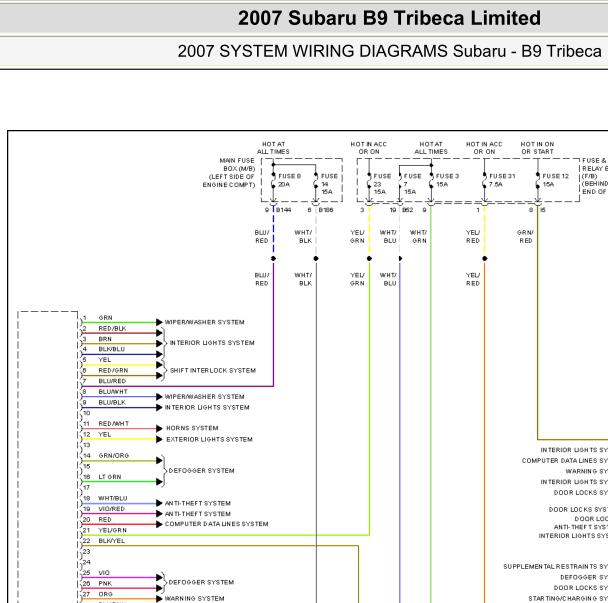Viewport: 608px width, 603px height.
Task: Click pin 25 "VIO" wire label
Action: pyautogui.click(x=104, y=573)
